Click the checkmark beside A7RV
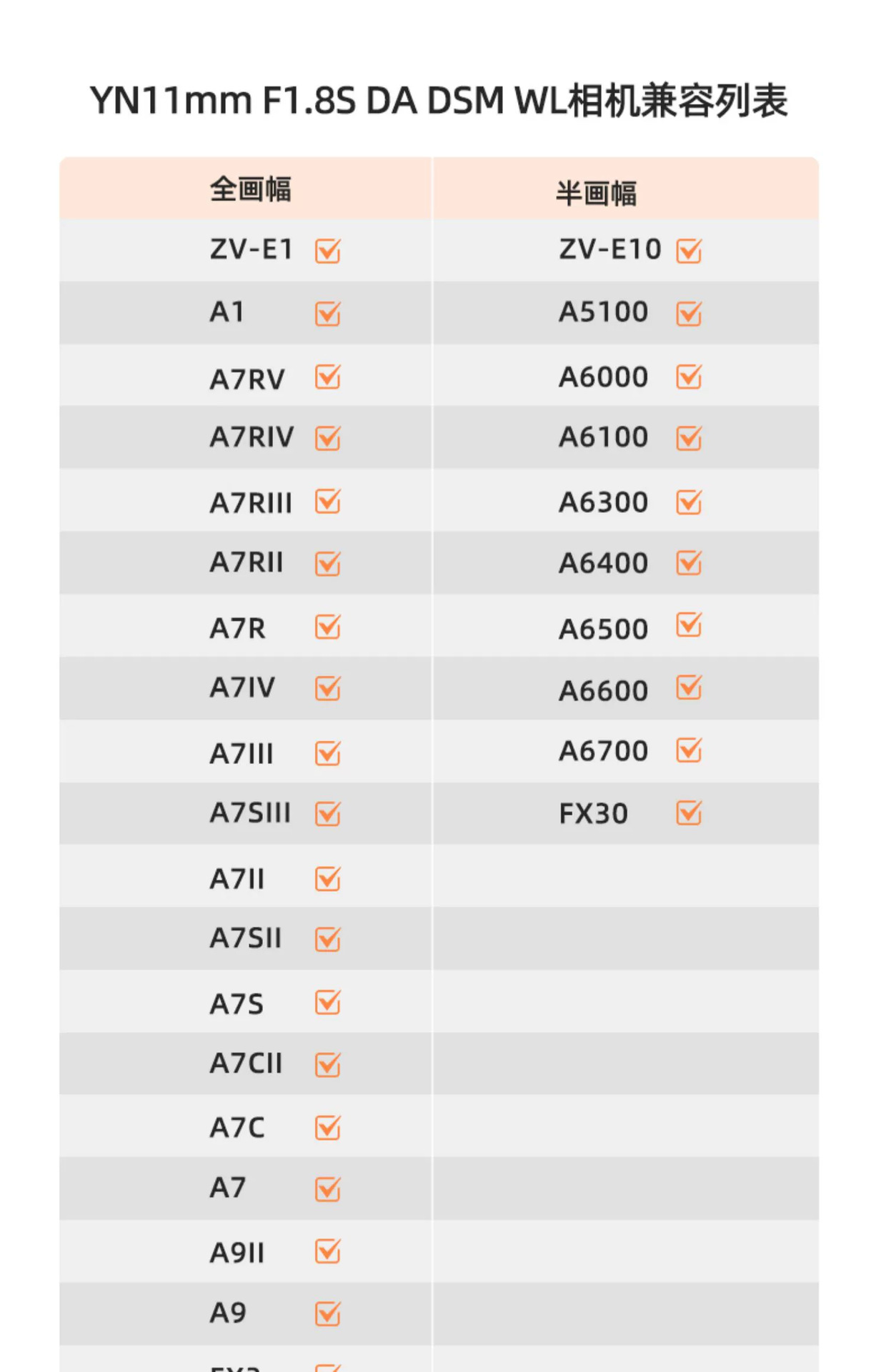 point(328,377)
